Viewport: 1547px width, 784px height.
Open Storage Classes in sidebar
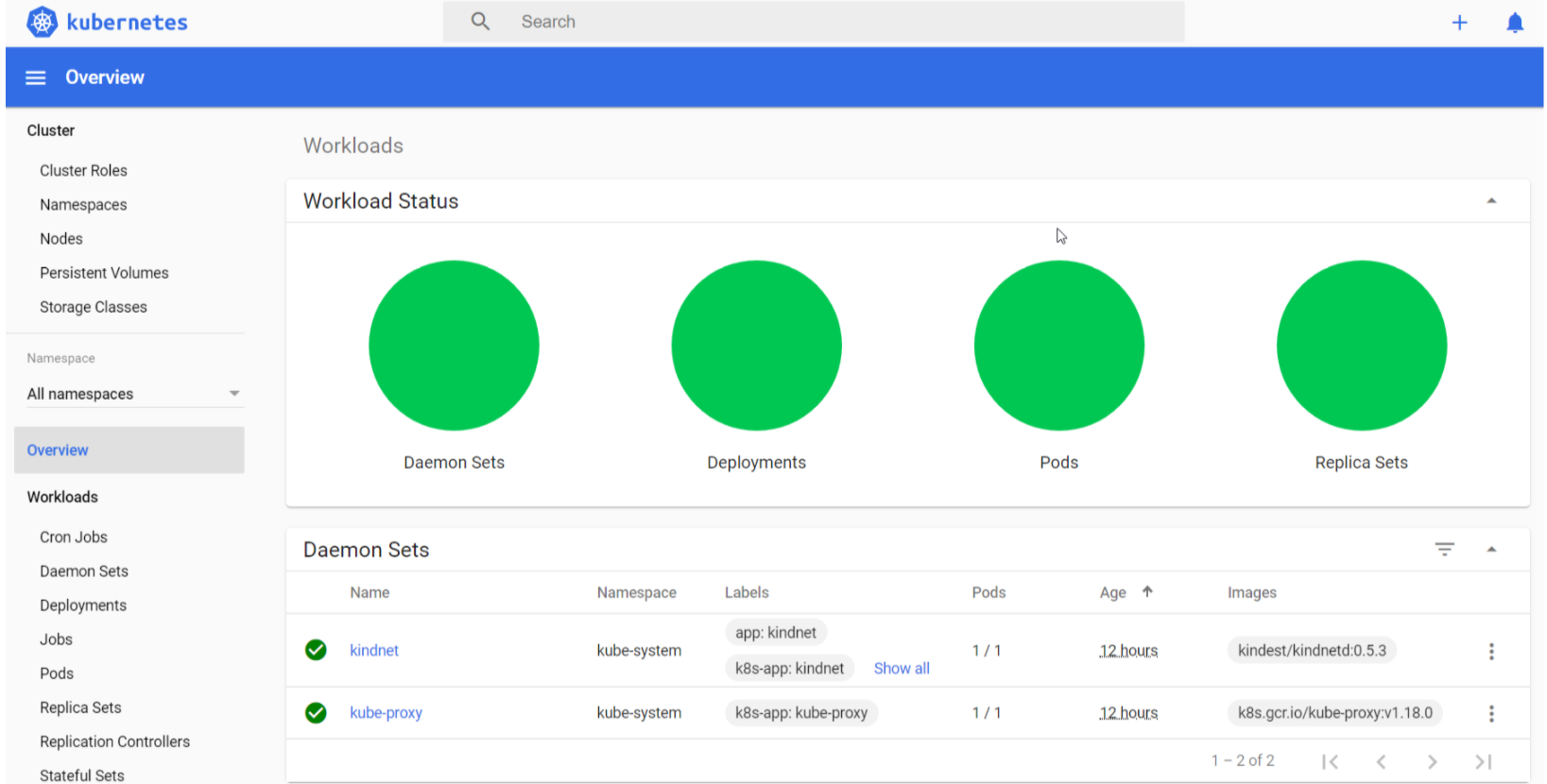(94, 307)
